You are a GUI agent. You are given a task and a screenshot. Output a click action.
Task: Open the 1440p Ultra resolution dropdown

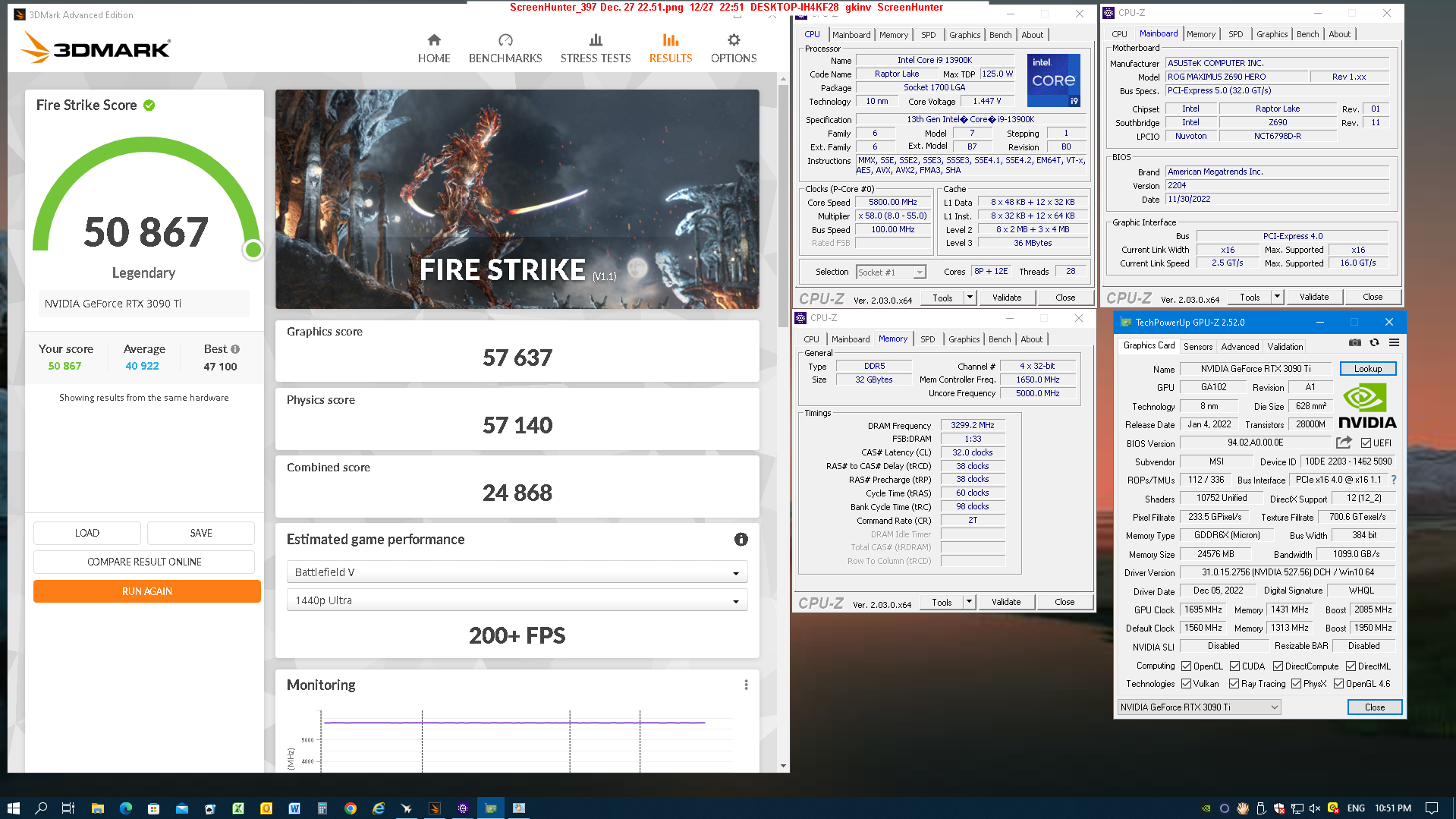point(517,600)
